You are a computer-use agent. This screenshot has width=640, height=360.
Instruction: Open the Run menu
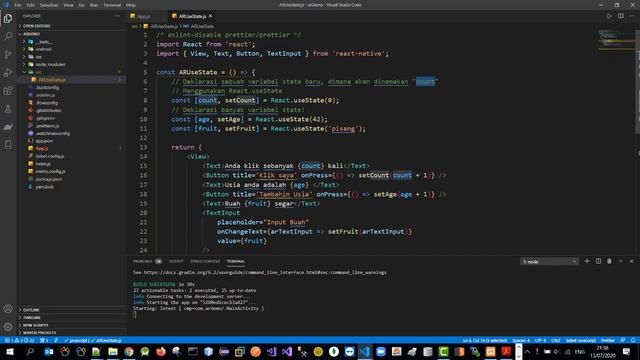94,5
